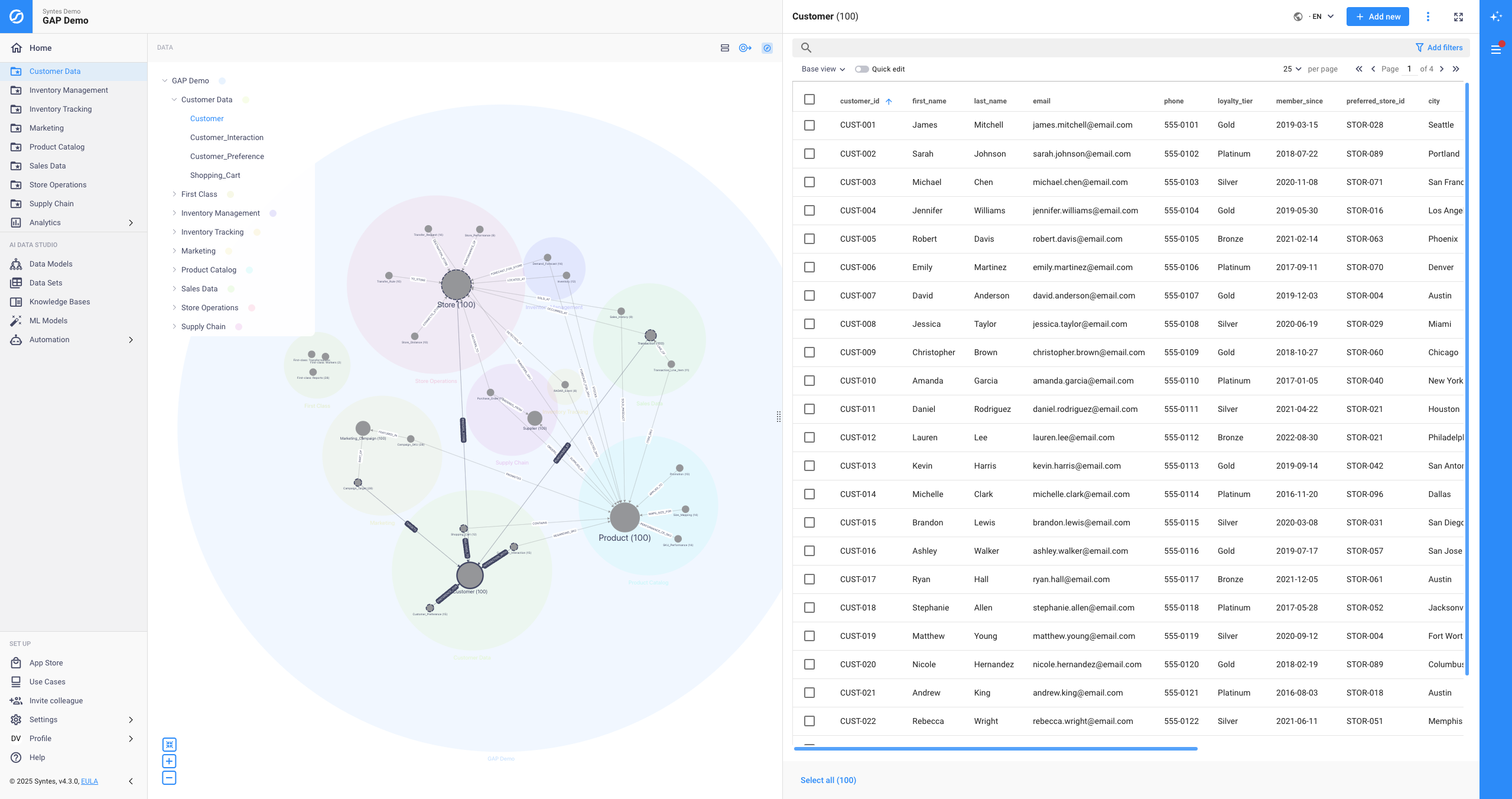Click Select all (100) link
Image resolution: width=1512 pixels, height=799 pixels.
click(x=828, y=780)
